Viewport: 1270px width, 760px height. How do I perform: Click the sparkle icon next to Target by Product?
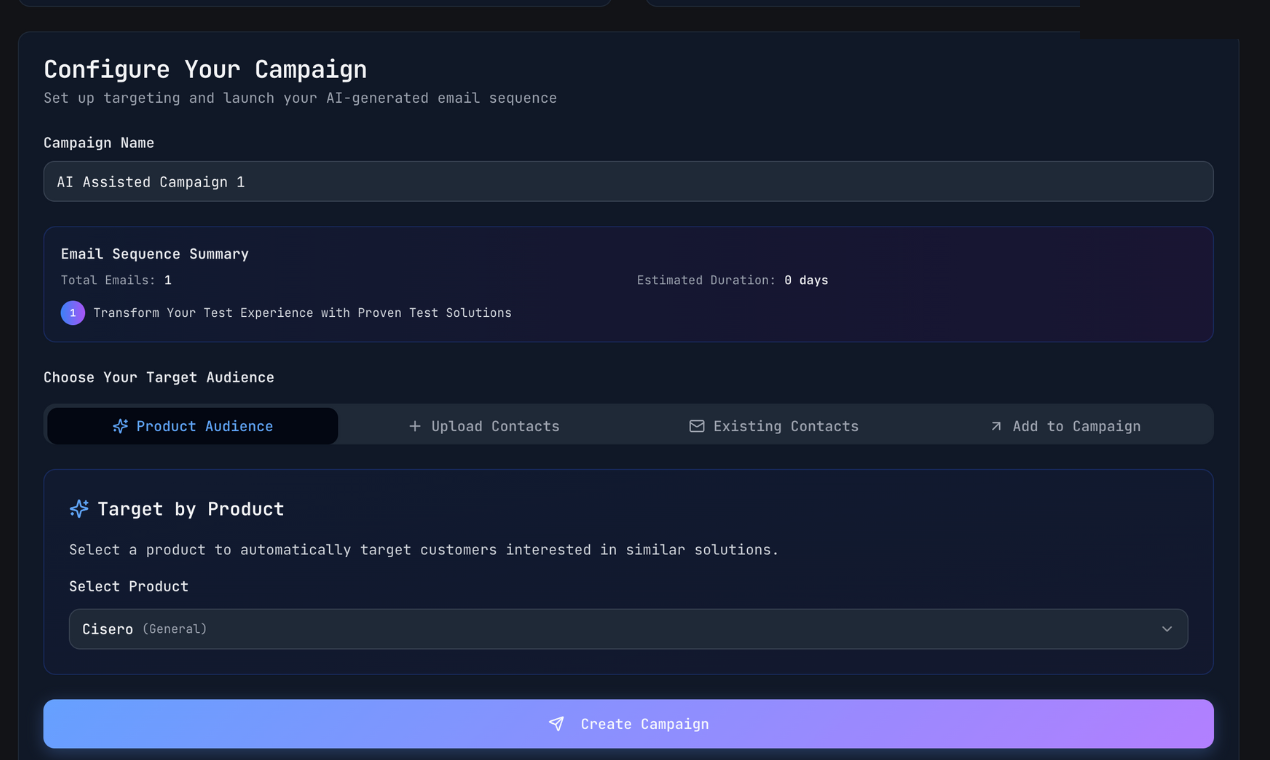click(x=79, y=509)
